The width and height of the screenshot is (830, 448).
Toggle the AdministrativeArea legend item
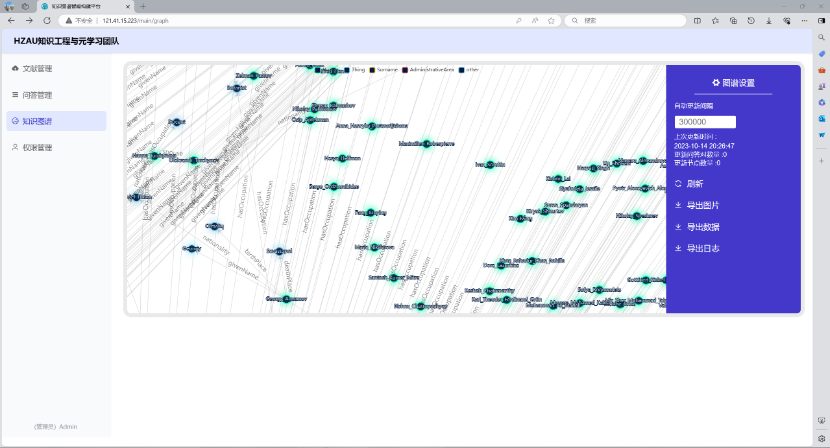(432, 70)
